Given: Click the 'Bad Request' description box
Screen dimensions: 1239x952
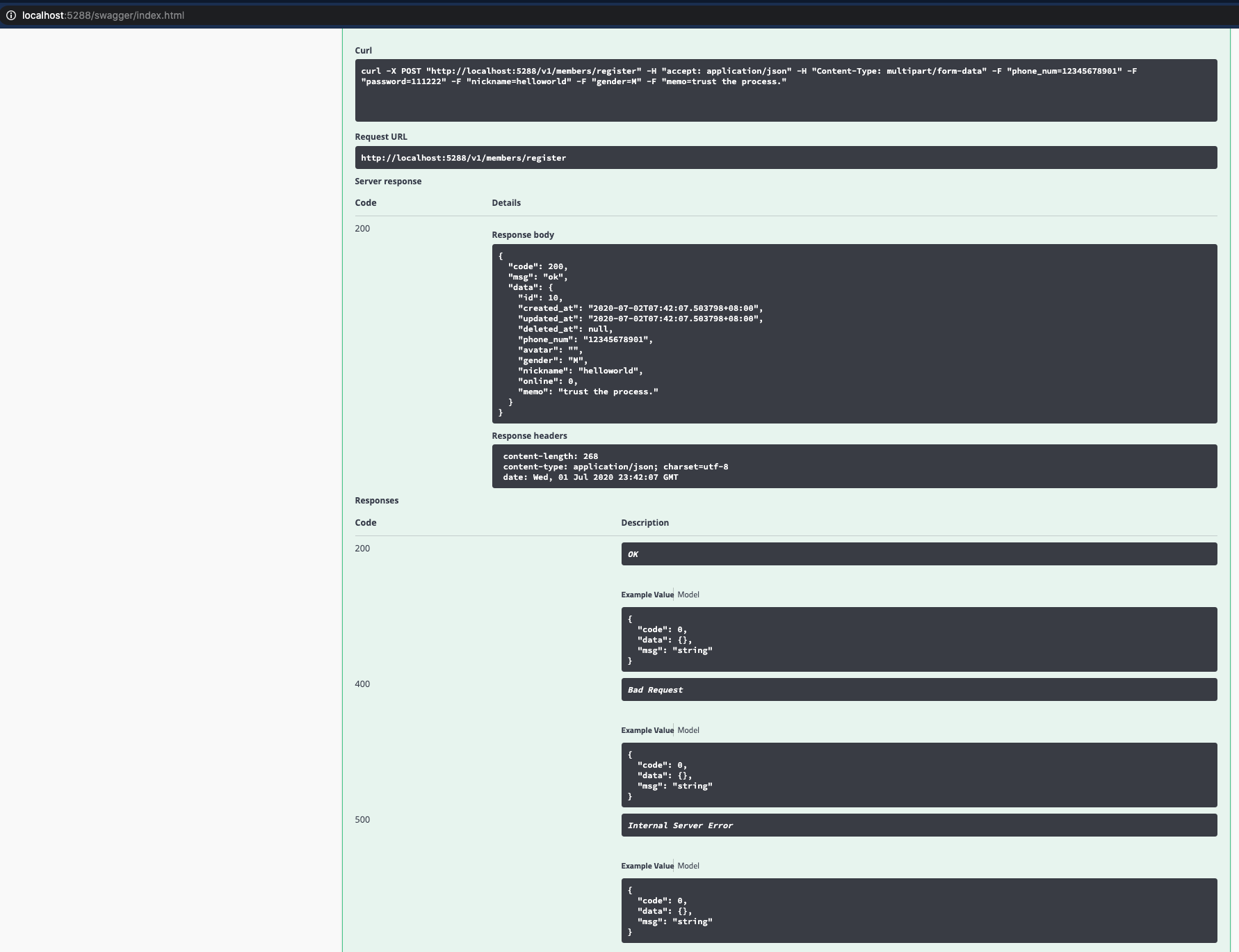Looking at the screenshot, I should tap(919, 690).
